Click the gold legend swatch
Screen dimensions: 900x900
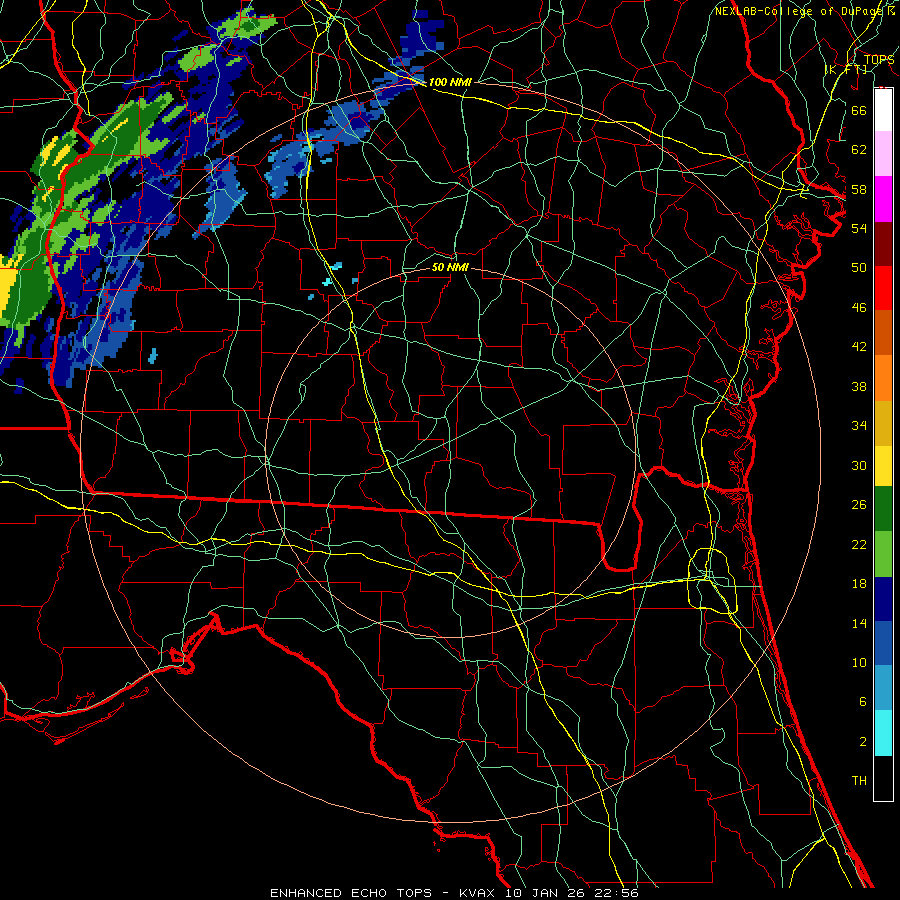883,423
